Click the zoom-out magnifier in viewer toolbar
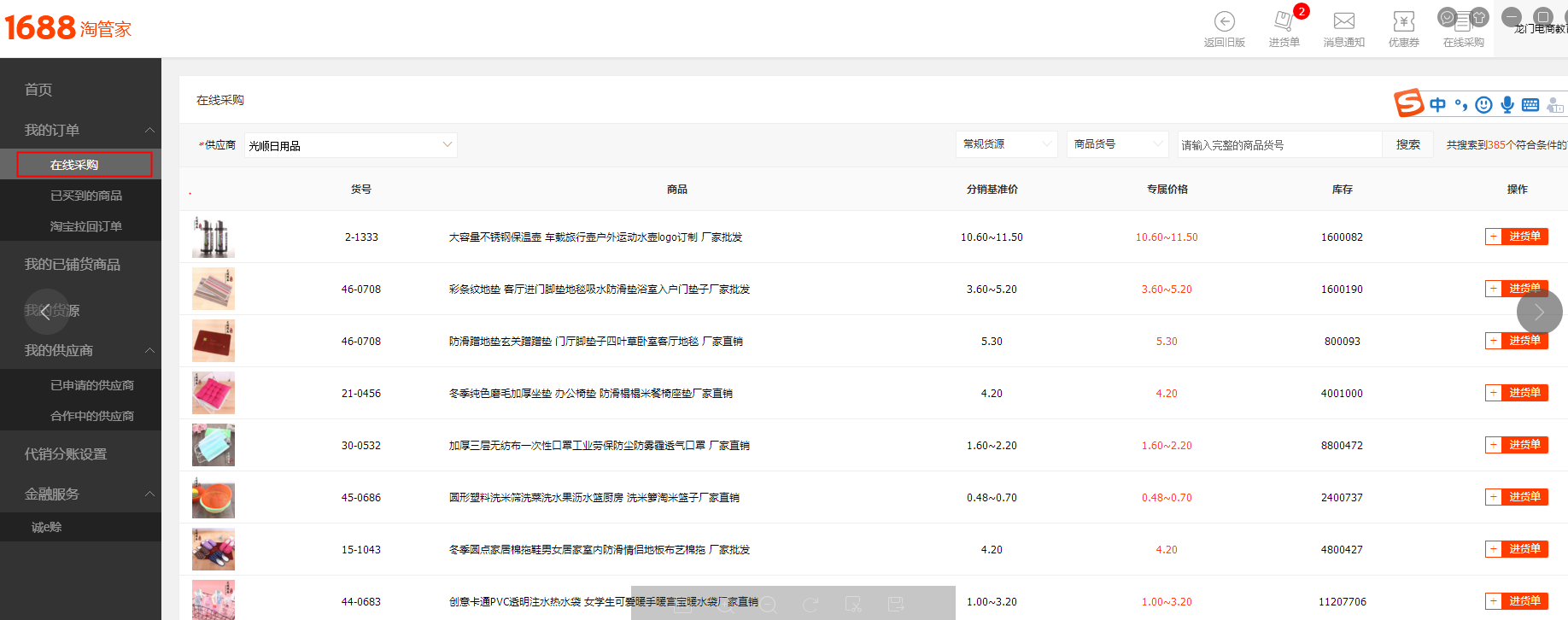This screenshot has width=1568, height=620. (x=768, y=605)
